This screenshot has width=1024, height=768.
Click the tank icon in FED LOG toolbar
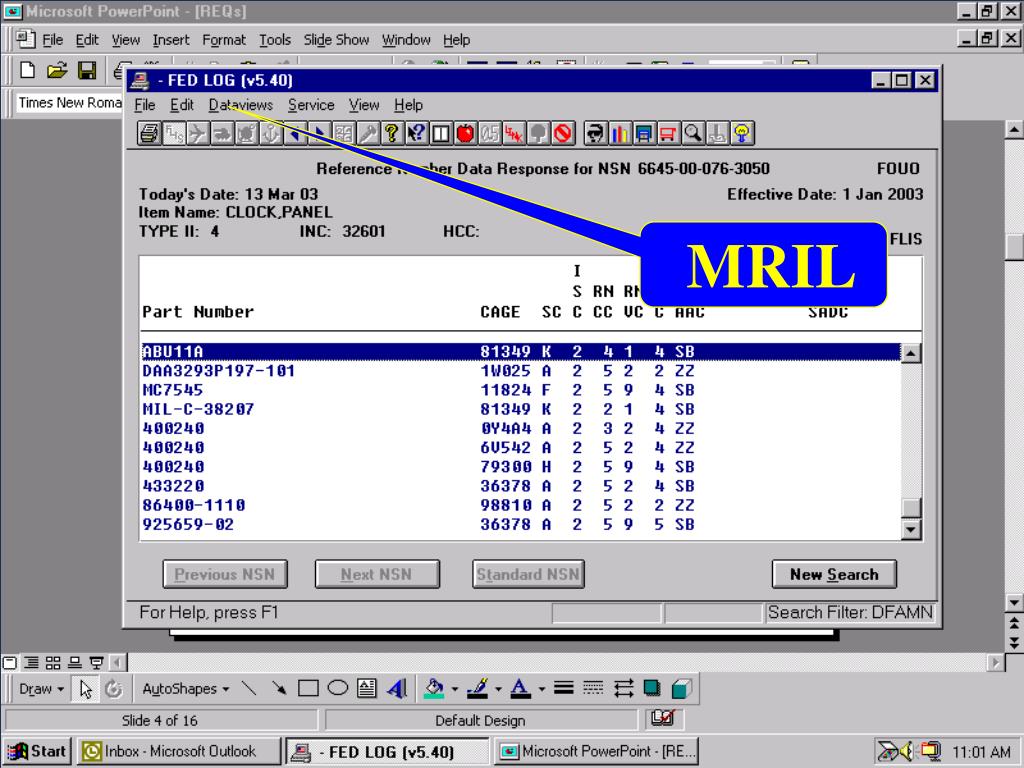coord(222,133)
